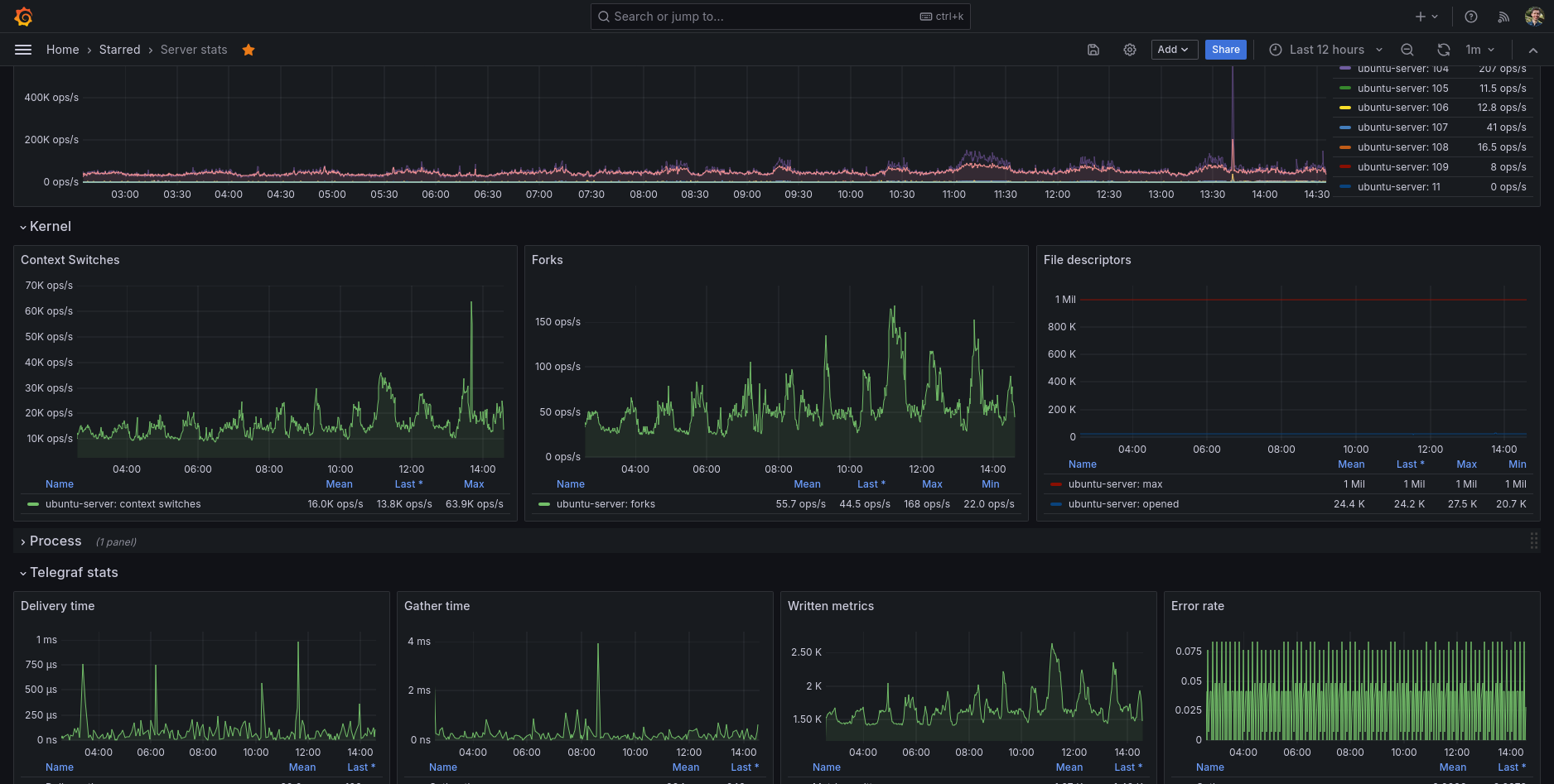The width and height of the screenshot is (1554, 784).
Task: Toggle the ubuntu-server: 108 series
Action: click(x=1403, y=147)
